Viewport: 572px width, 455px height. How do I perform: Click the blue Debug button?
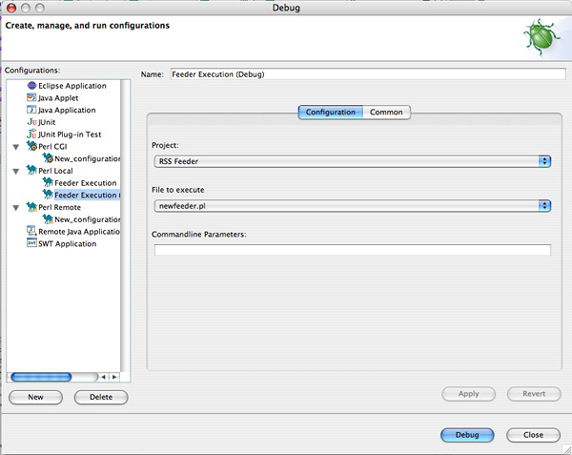tap(467, 435)
